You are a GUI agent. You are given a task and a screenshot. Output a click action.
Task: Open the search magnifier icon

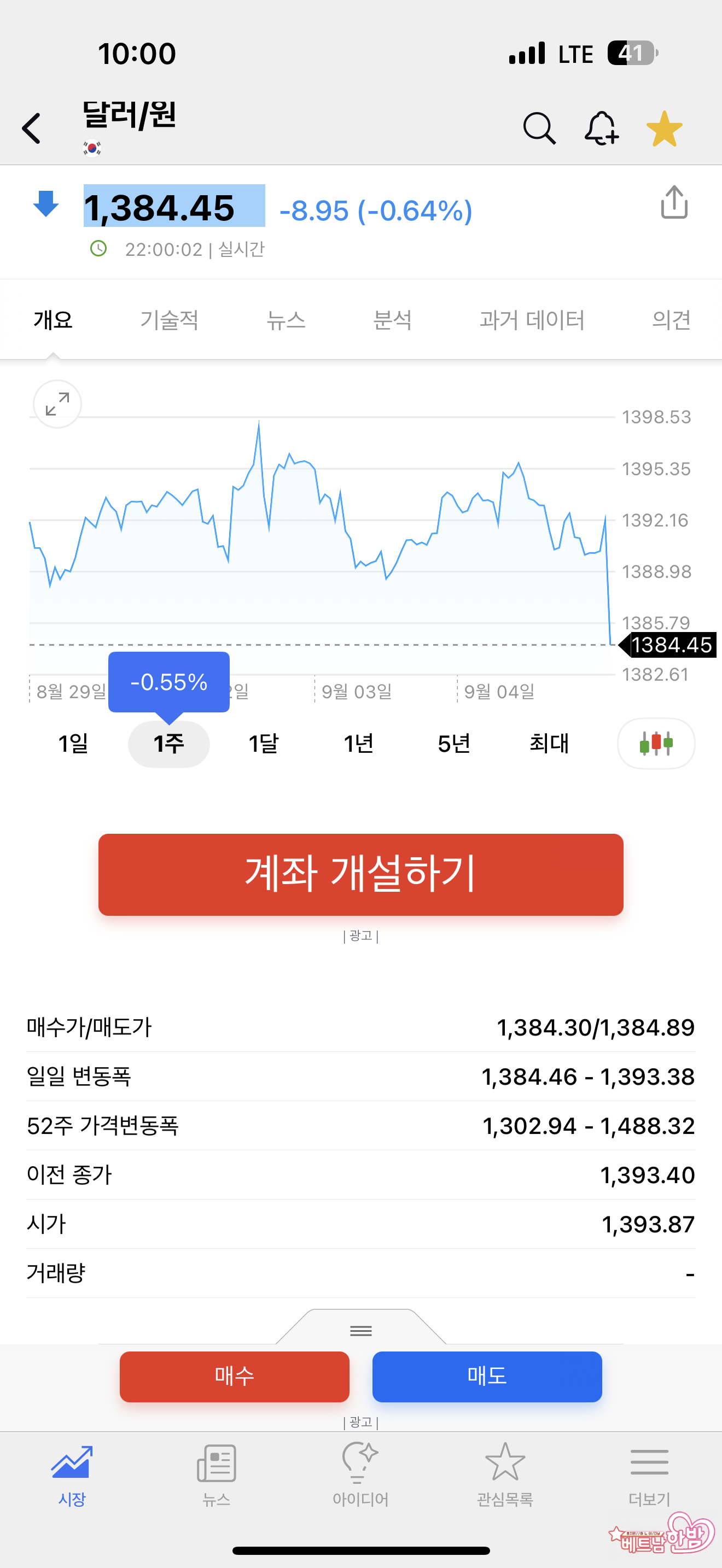click(539, 128)
